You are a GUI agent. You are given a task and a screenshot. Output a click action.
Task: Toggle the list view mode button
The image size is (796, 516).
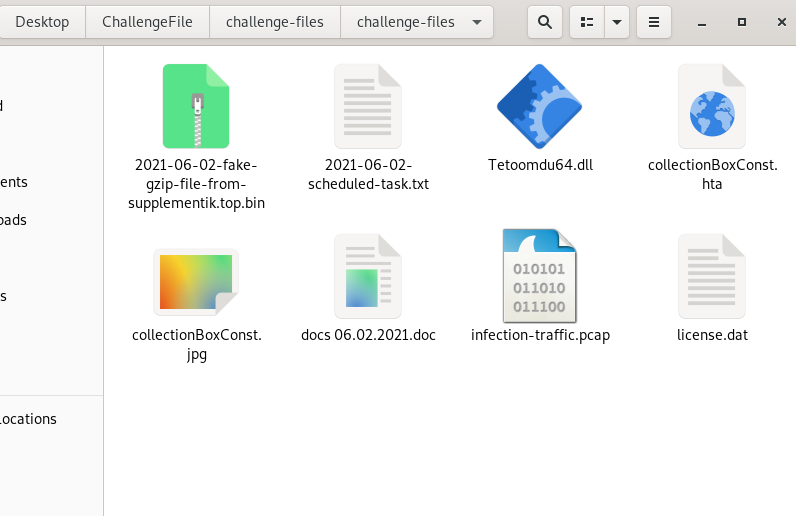(x=588, y=22)
